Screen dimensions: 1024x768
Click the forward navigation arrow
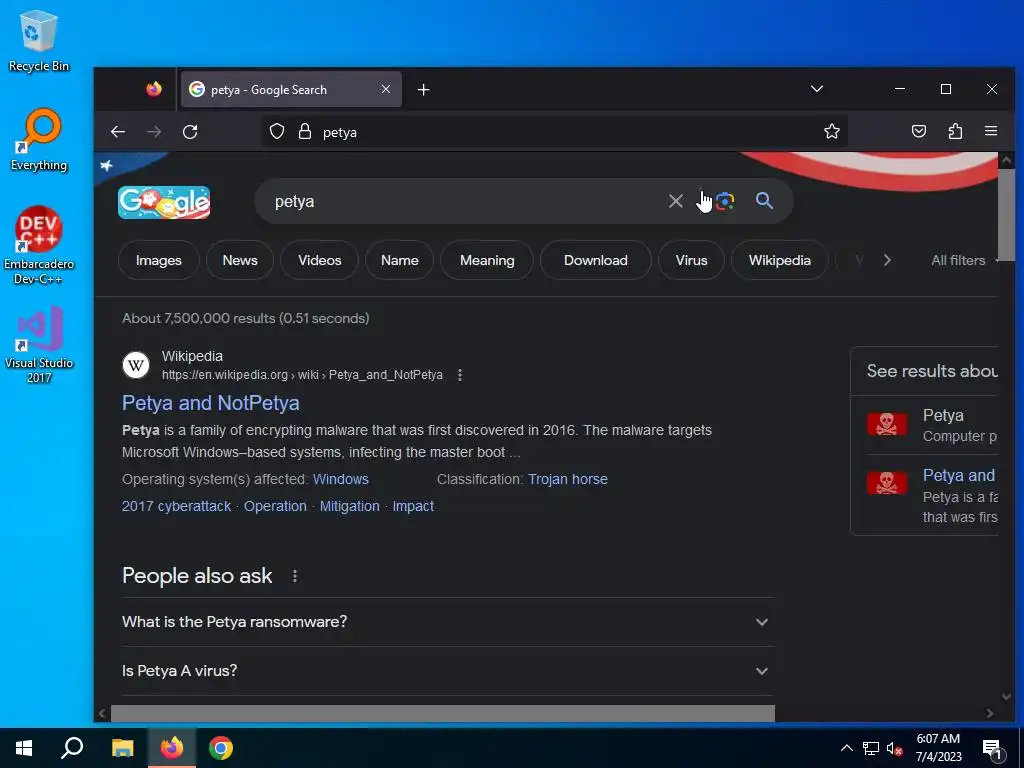point(154,132)
